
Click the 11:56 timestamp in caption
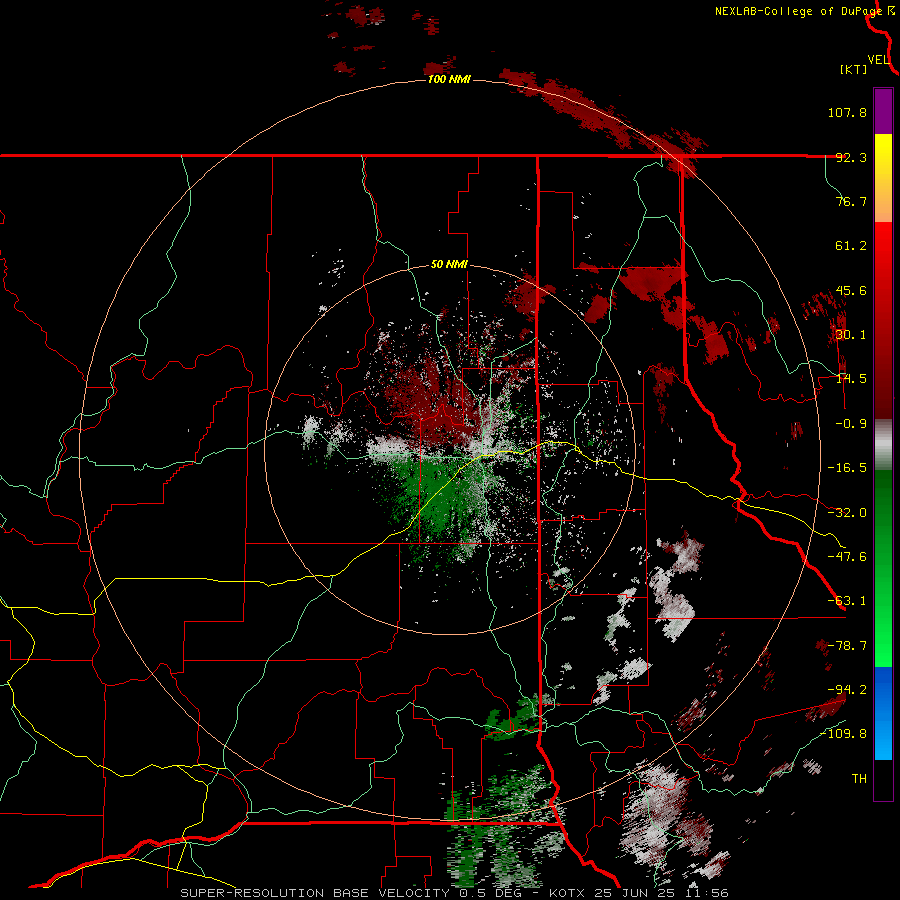709,893
